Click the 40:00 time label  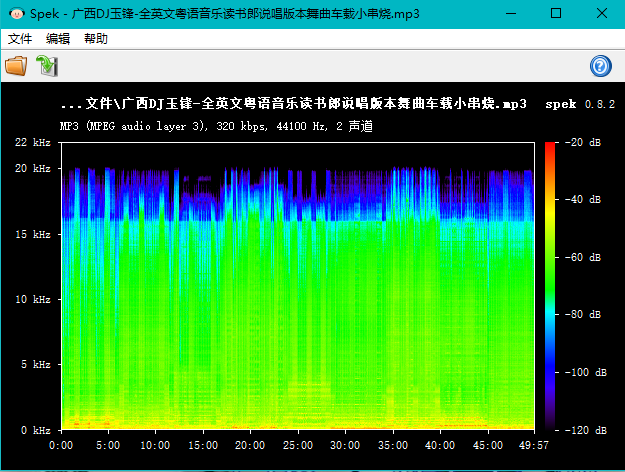pyautogui.click(x=440, y=445)
